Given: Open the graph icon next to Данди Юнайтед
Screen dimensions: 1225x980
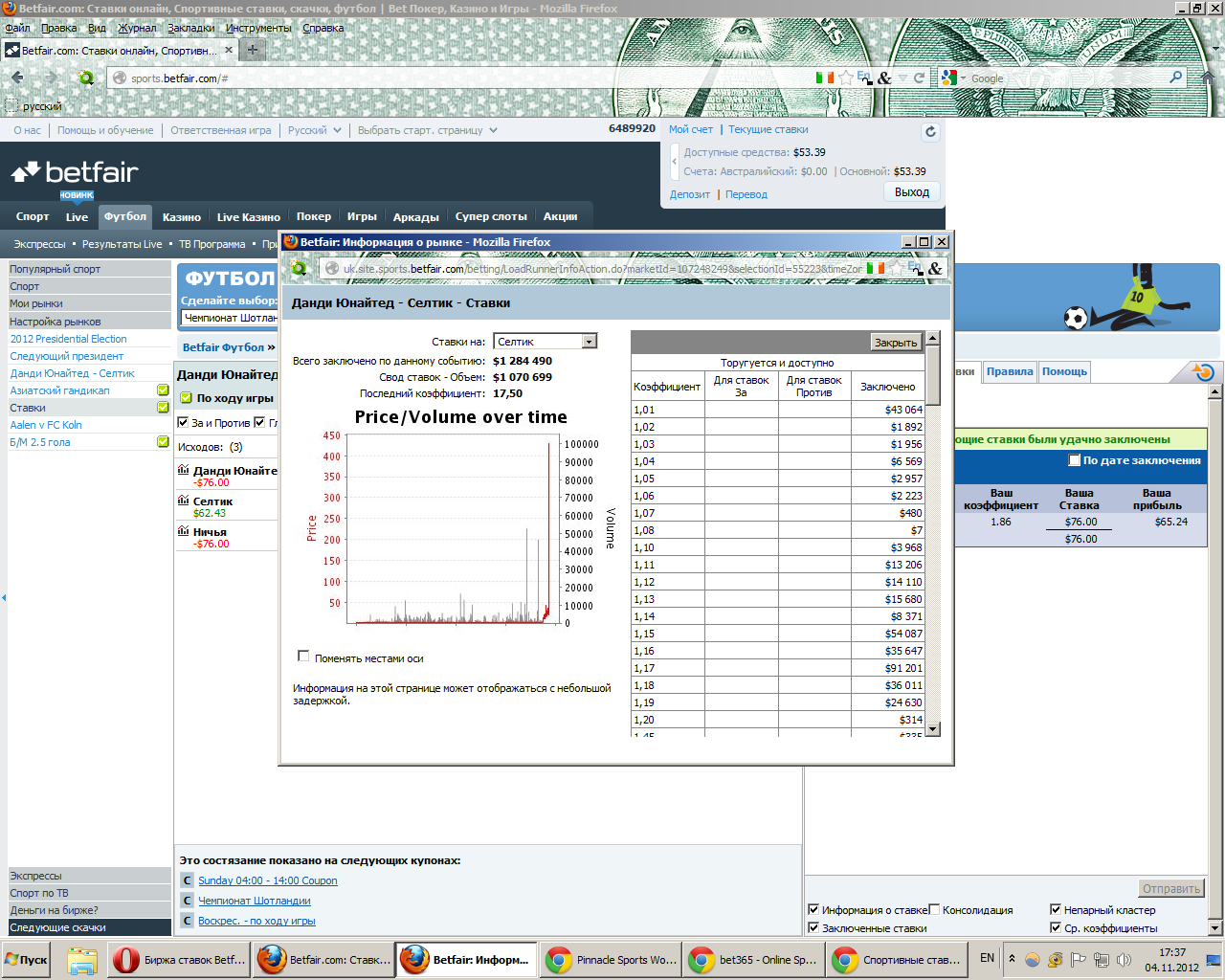Looking at the screenshot, I should (184, 470).
